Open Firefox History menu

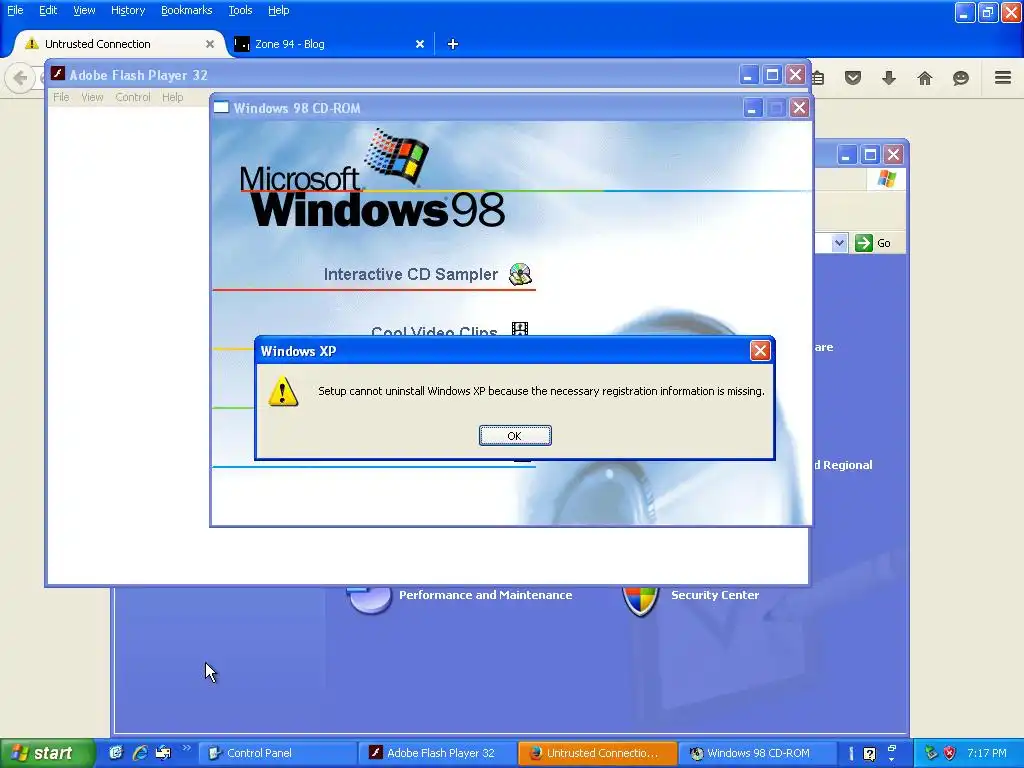(128, 10)
